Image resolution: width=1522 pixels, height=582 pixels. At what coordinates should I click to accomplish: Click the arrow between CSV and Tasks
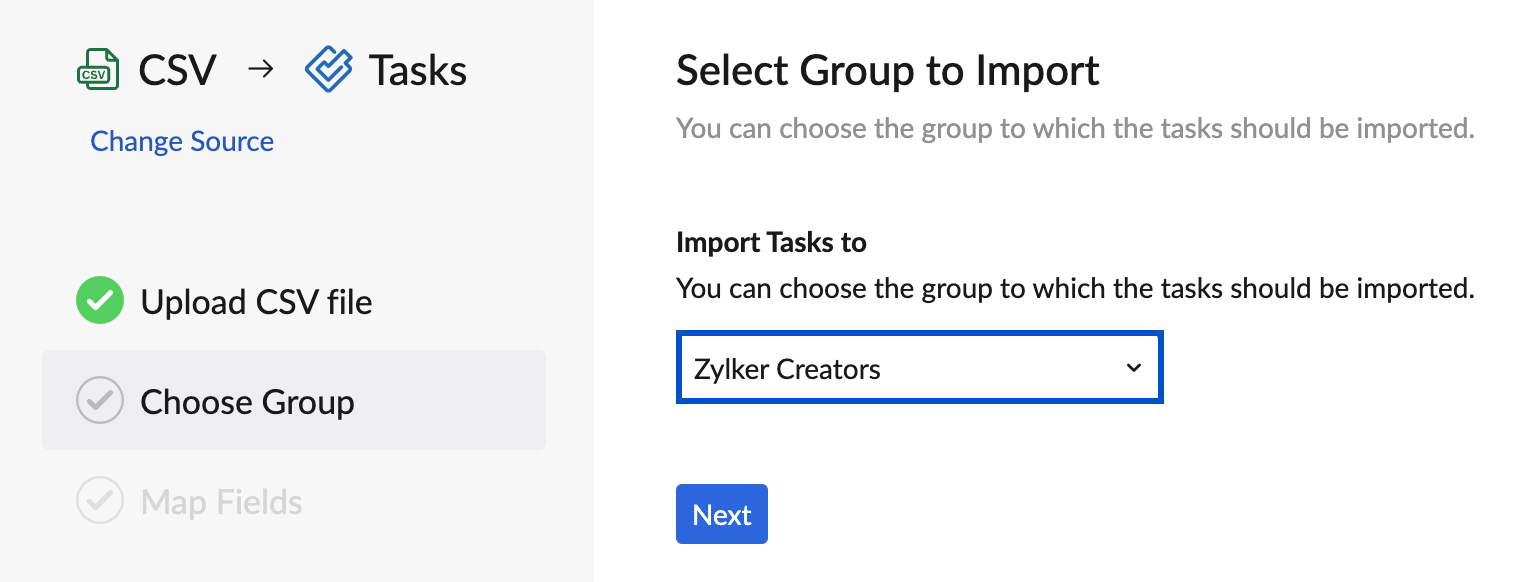pos(260,70)
